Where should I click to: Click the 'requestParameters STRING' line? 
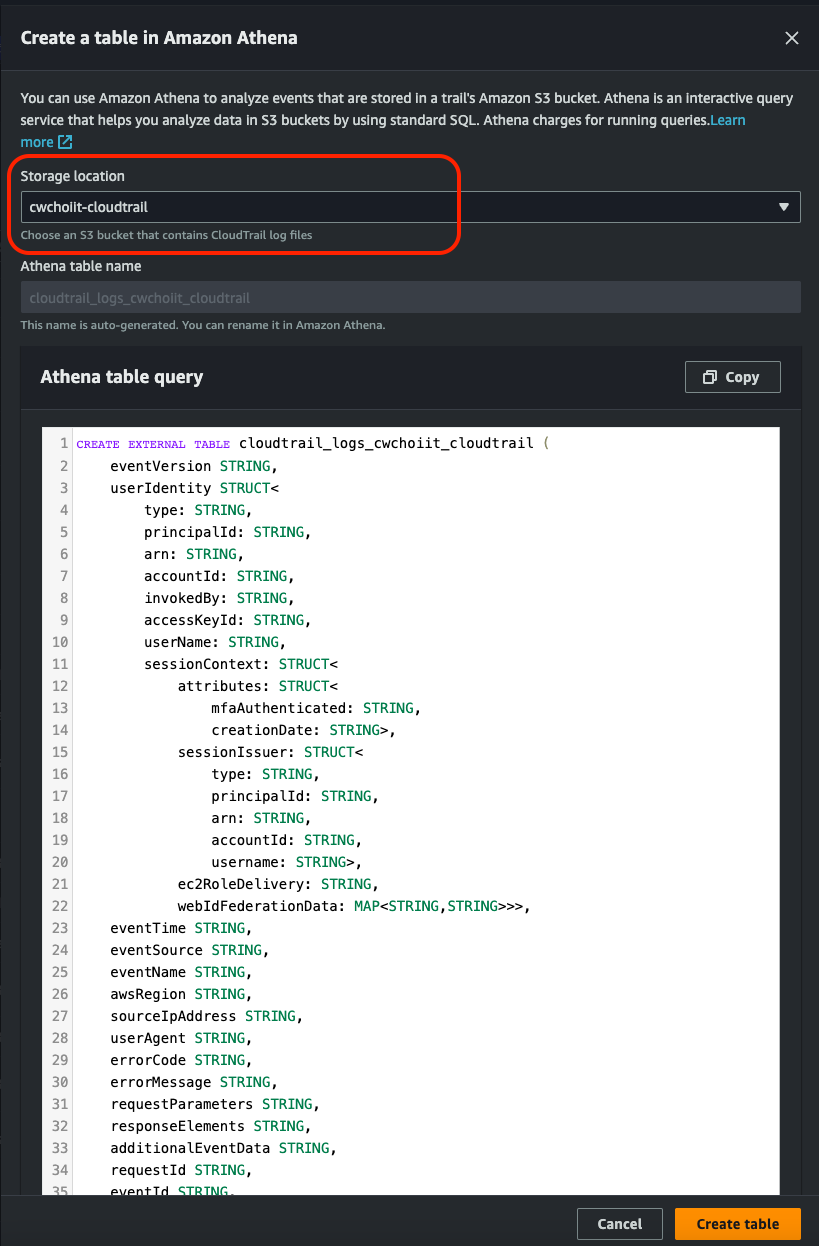(x=215, y=1104)
